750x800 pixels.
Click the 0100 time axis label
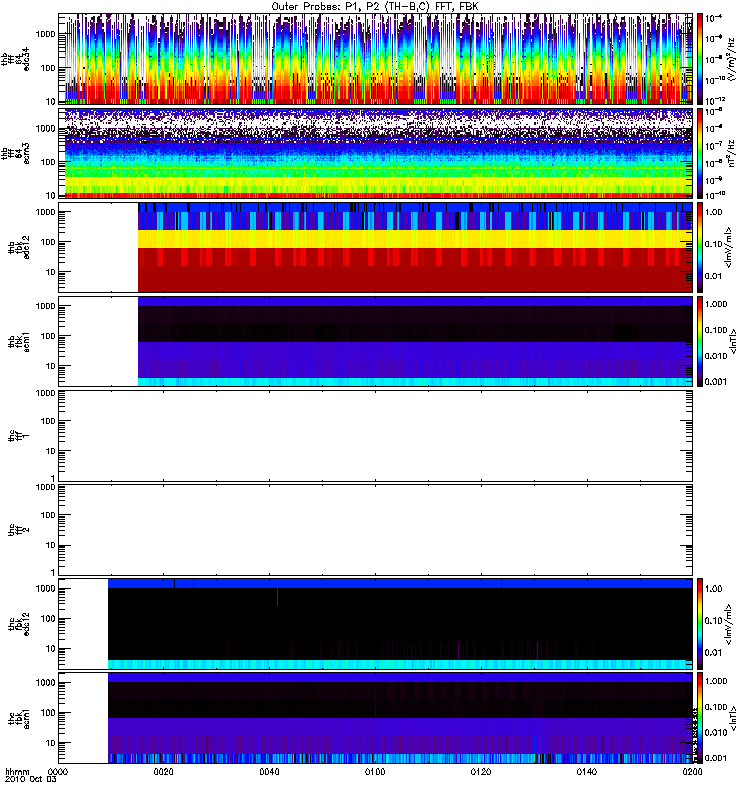coord(375,772)
